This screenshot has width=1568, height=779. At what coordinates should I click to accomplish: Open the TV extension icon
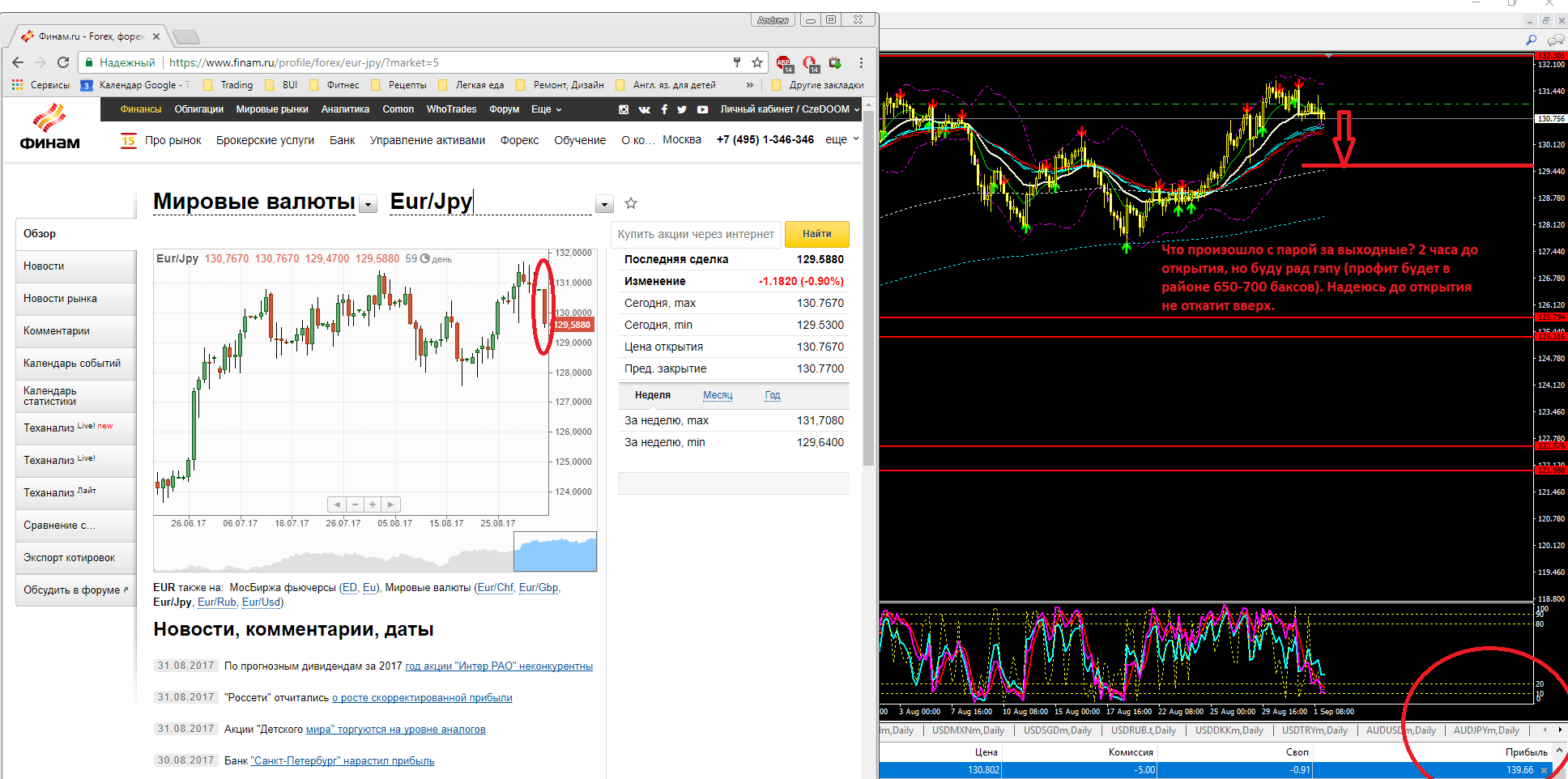coord(835,62)
